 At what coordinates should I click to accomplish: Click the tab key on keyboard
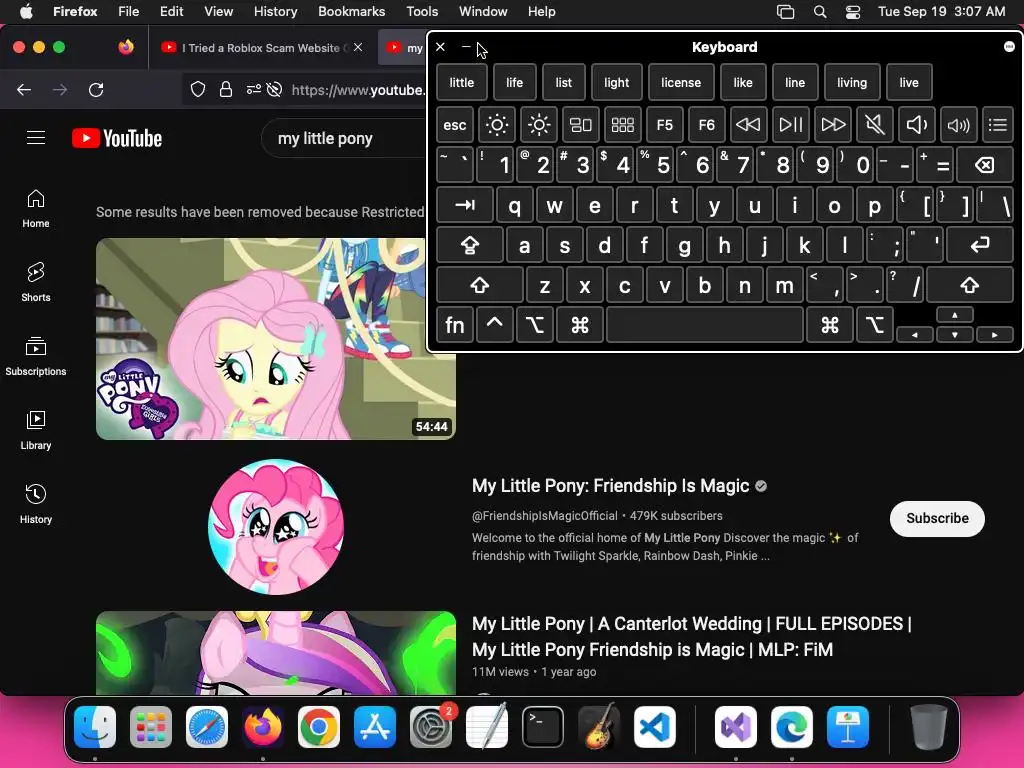coord(464,205)
